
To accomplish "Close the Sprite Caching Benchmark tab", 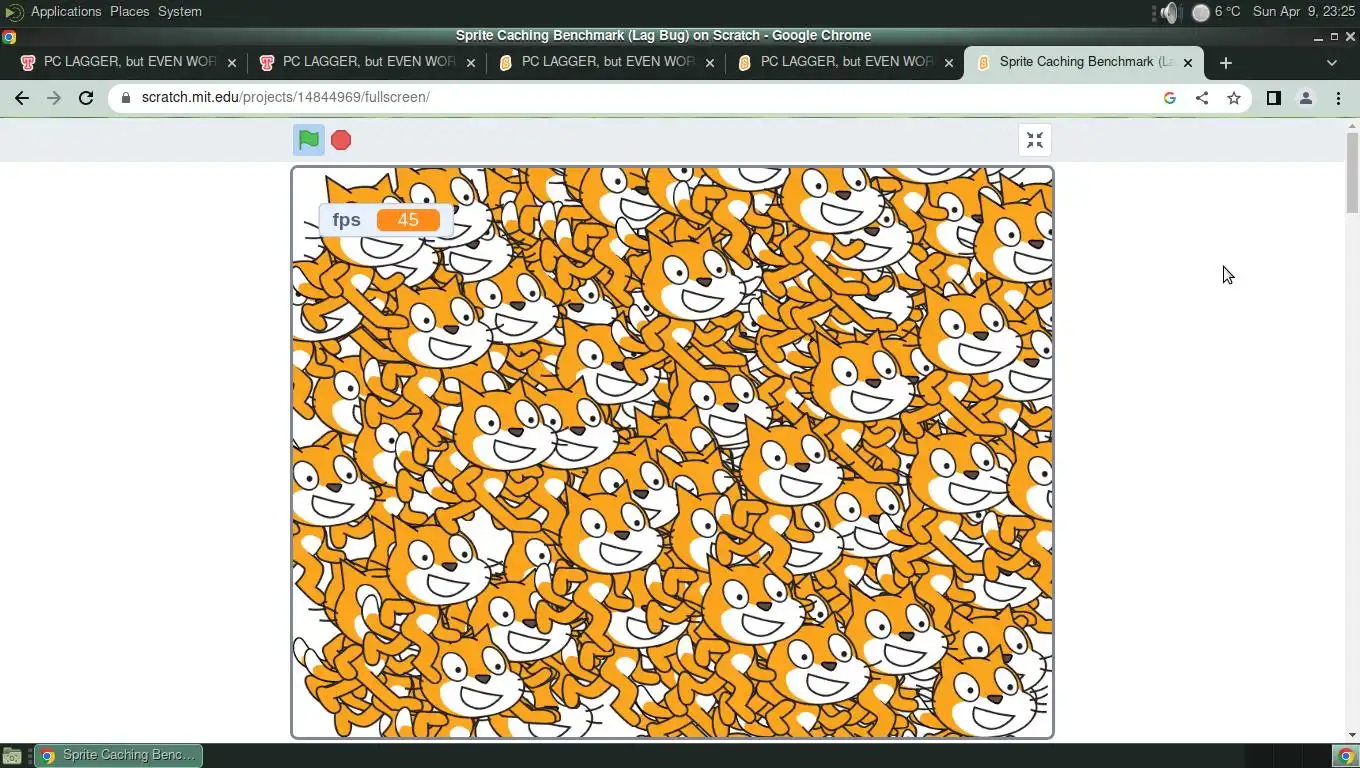I will [x=1188, y=62].
